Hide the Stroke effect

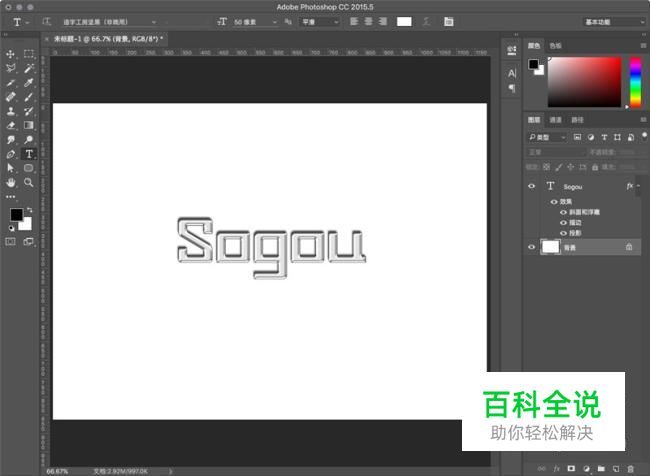tap(563, 223)
